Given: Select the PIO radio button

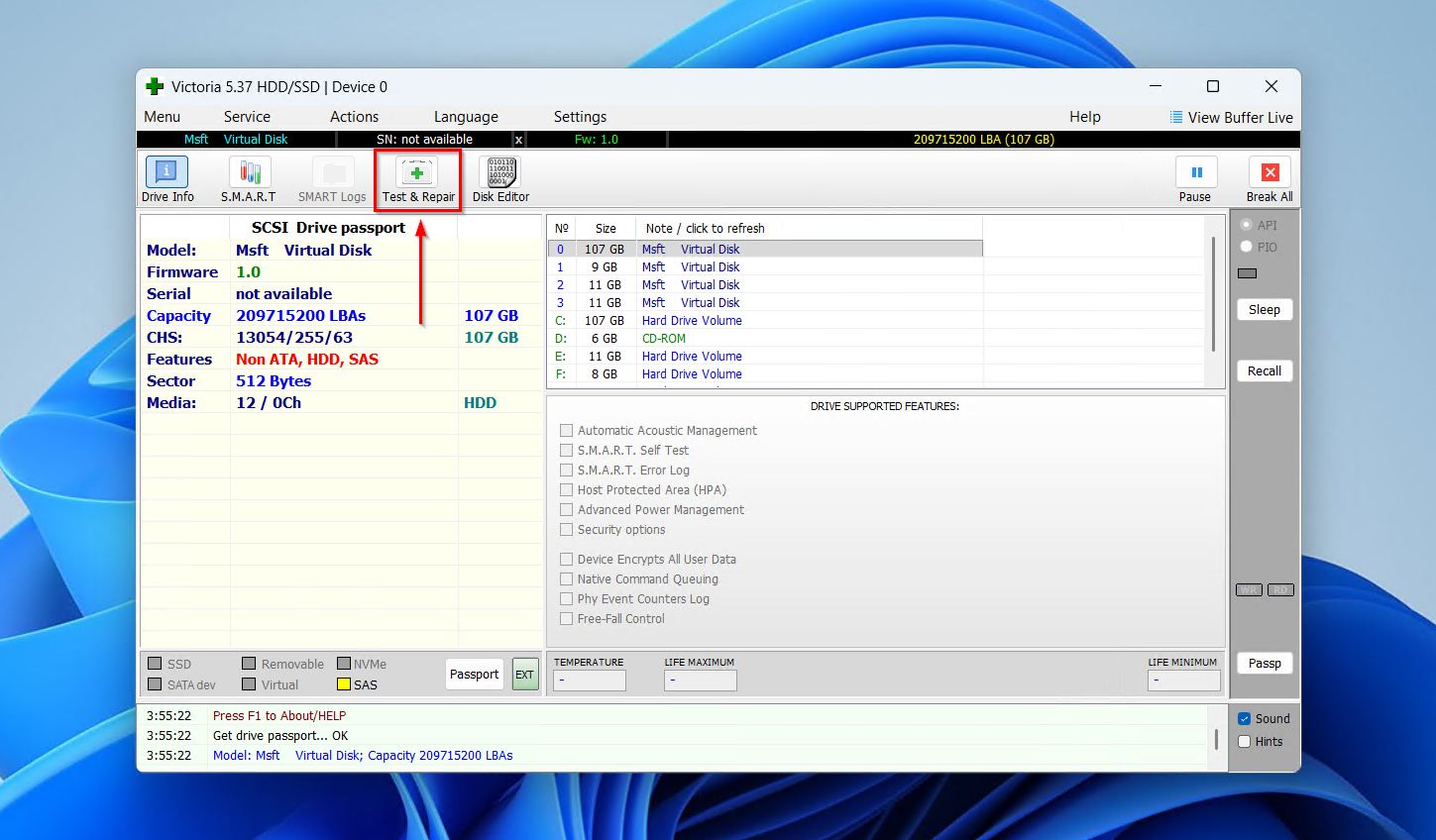Looking at the screenshot, I should coord(1247,247).
